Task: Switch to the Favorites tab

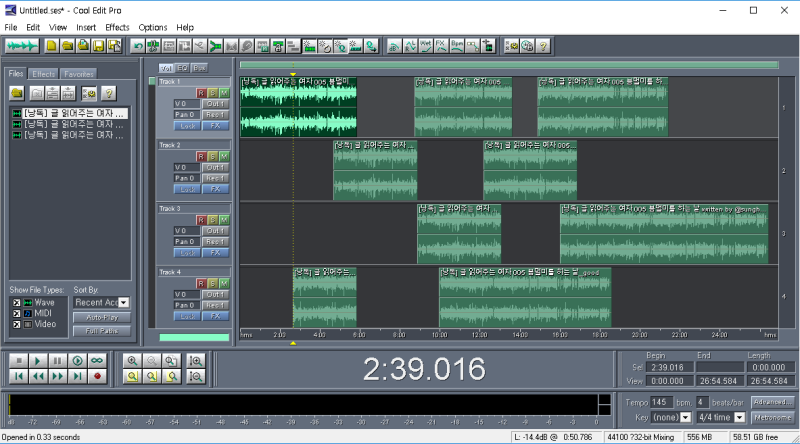Action: coord(78,74)
